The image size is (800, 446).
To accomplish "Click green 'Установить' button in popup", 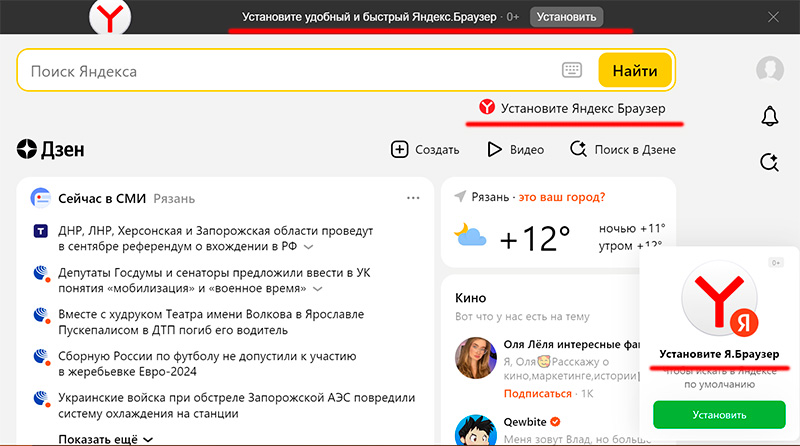I will coord(719,414).
